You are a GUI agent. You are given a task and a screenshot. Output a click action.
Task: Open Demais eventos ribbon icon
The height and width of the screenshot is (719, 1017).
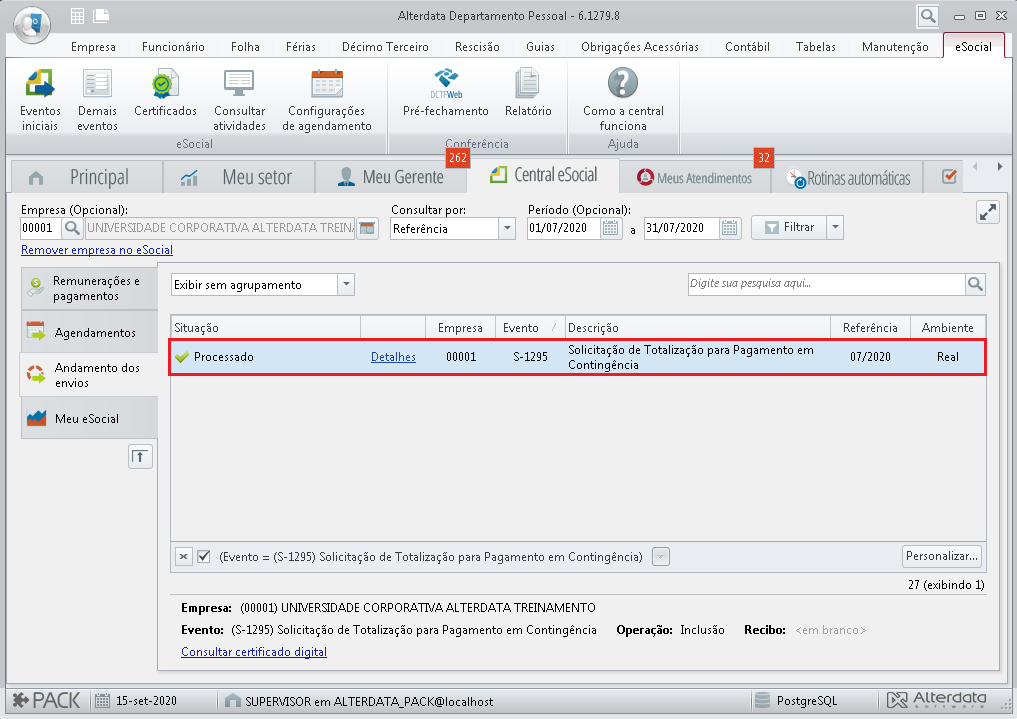[97, 100]
